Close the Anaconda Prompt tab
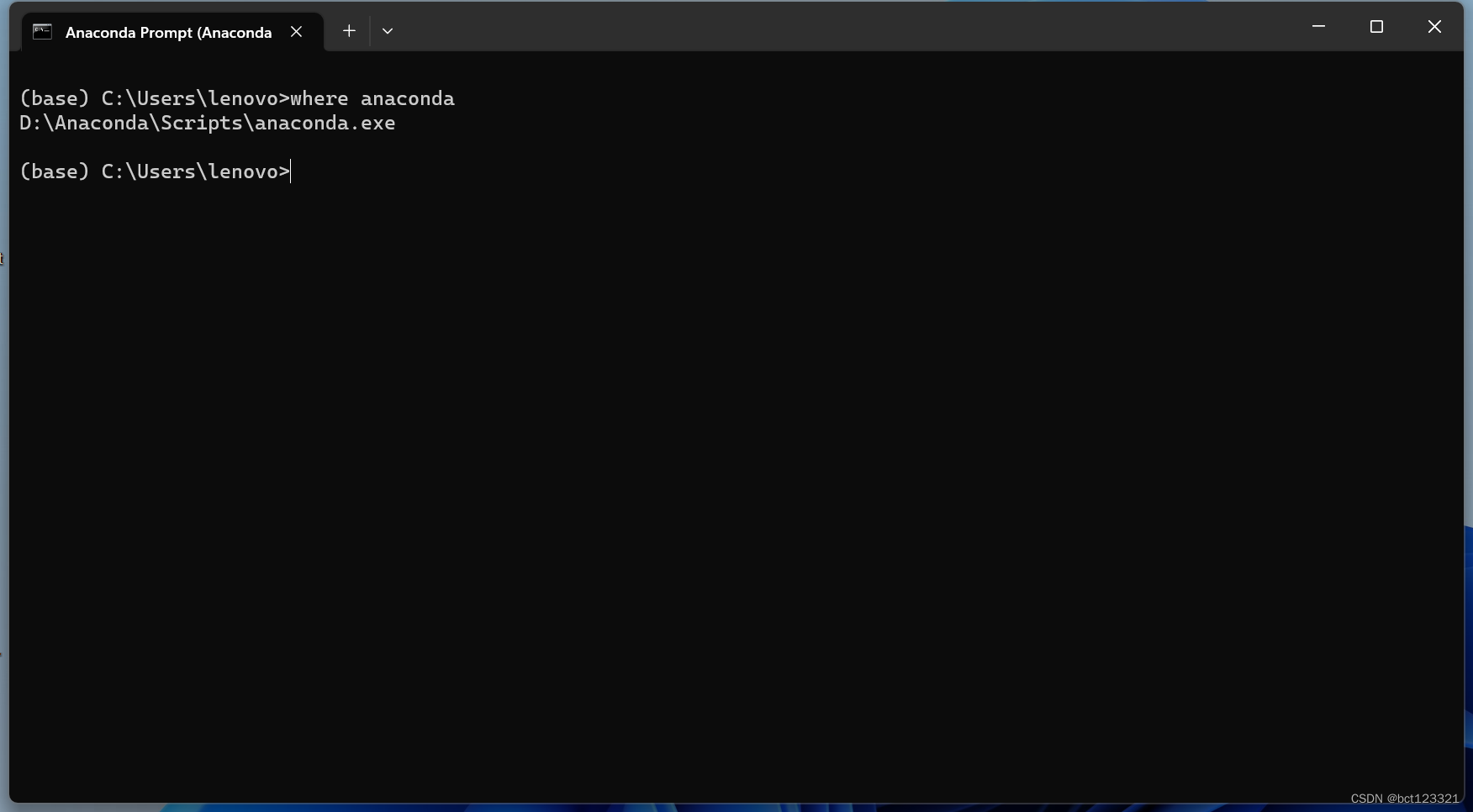The width and height of the screenshot is (1473, 812). 296,31
